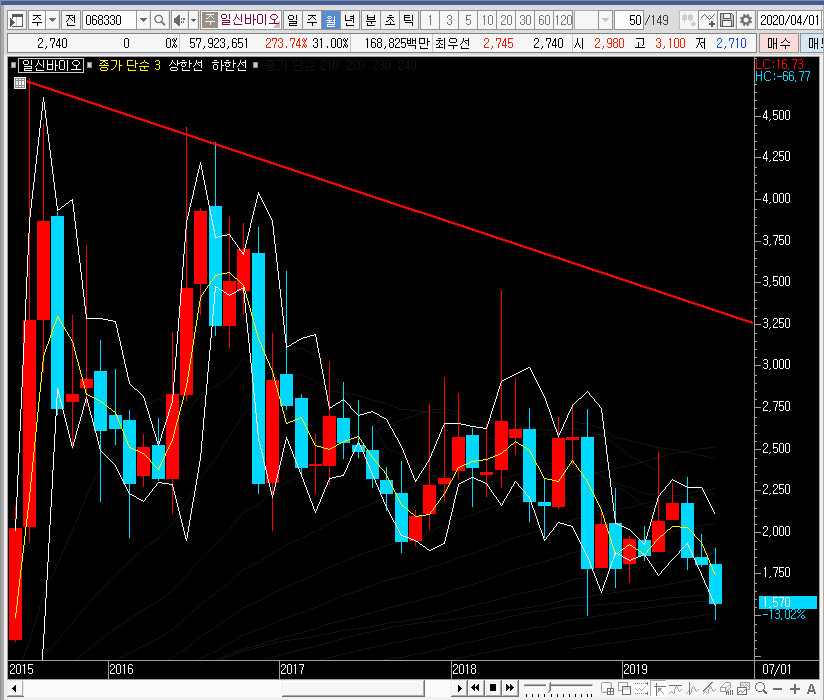Select interval 5 button
Image resolution: width=824 pixels, height=700 pixels.
click(468, 20)
